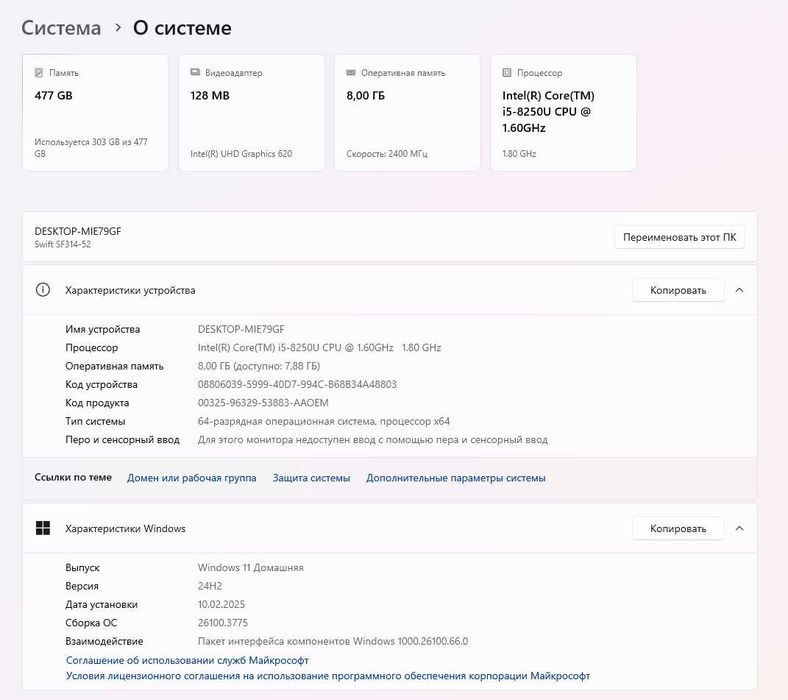Click the Video adapter (Видеоадаптер) card icon
Screen dimensions: 788x700
coord(195,73)
